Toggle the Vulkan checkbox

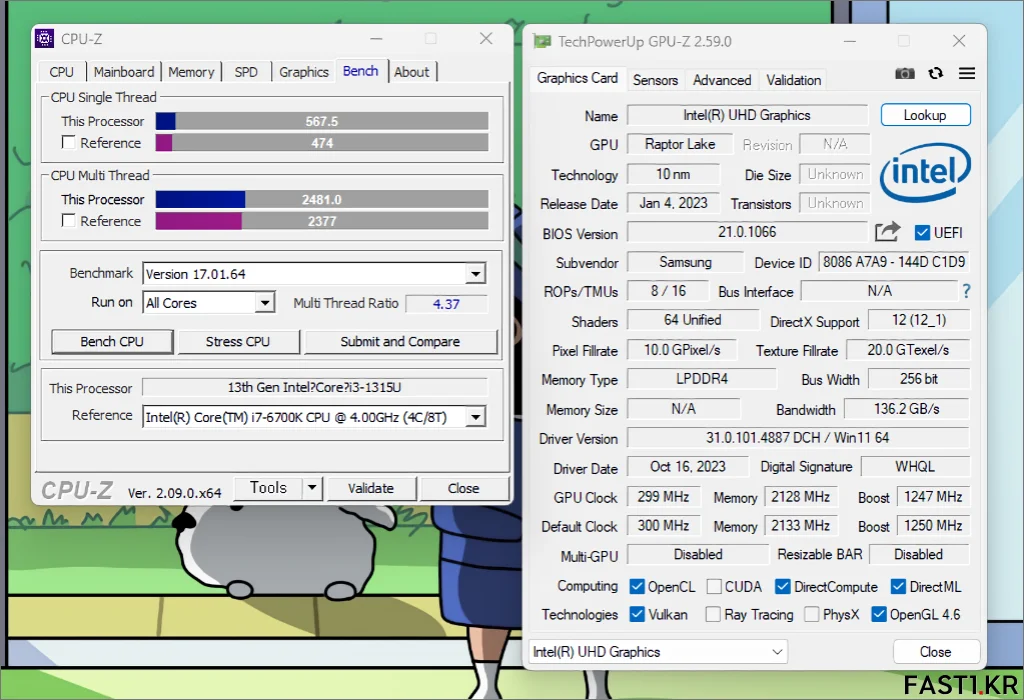click(x=637, y=614)
